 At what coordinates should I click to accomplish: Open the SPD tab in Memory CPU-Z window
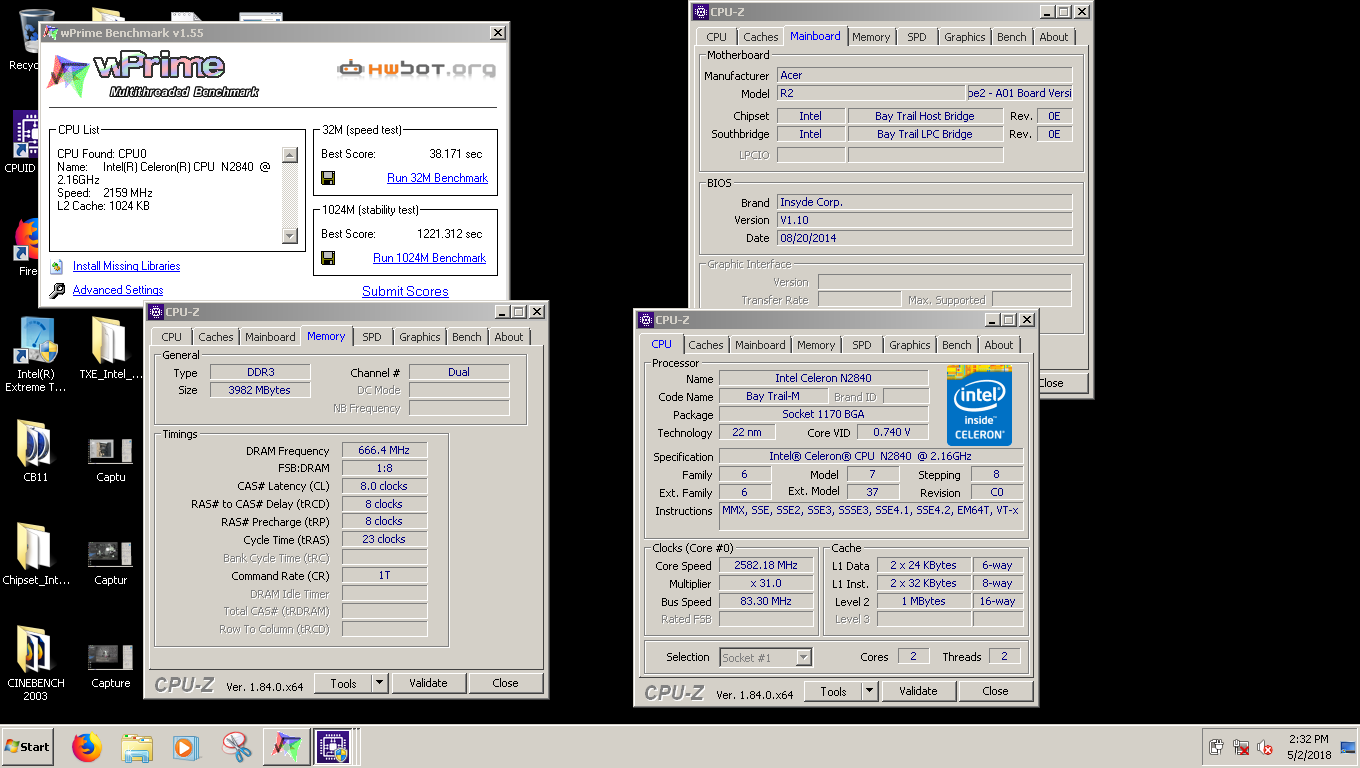pyautogui.click(x=371, y=337)
